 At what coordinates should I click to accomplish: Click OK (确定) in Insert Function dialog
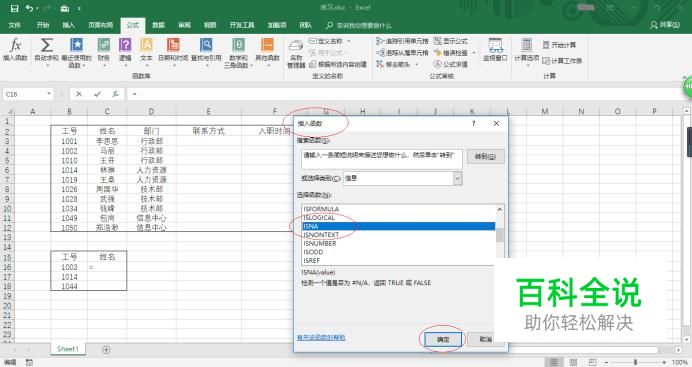(x=443, y=339)
